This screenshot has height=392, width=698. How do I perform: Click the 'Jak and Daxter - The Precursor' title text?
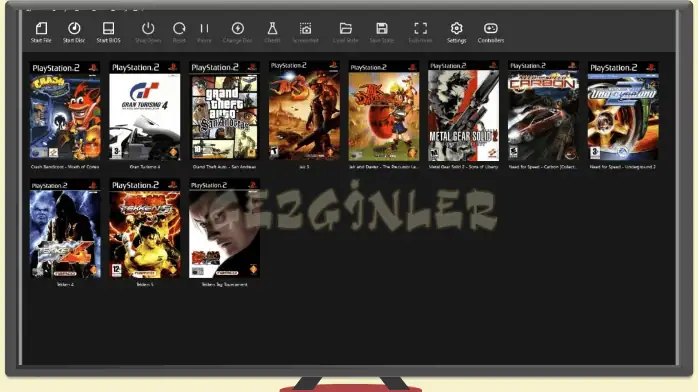click(x=384, y=167)
